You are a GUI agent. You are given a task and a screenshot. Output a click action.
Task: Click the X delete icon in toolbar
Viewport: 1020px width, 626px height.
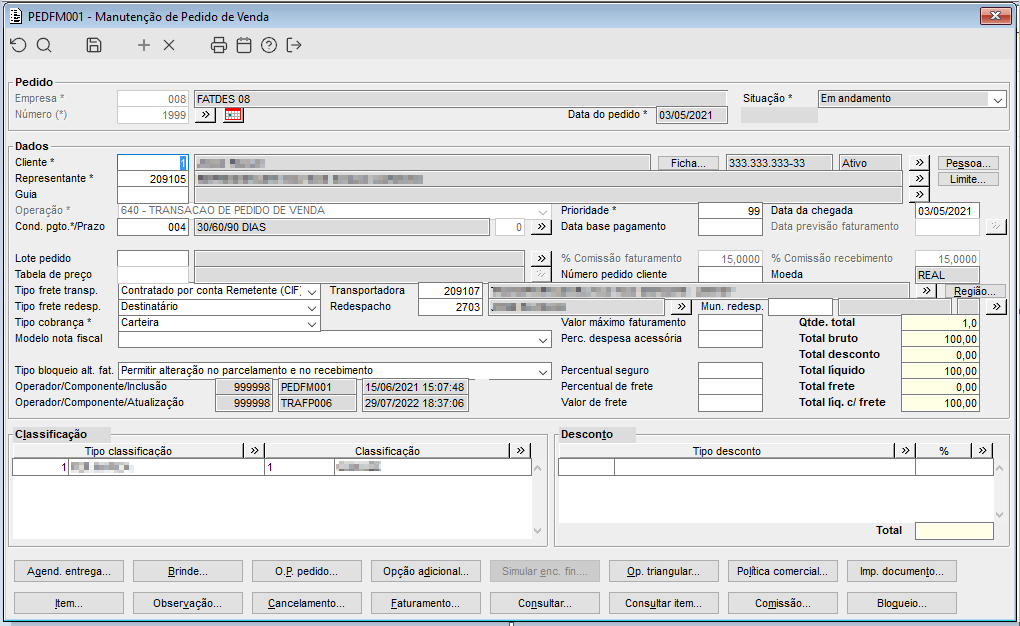(x=169, y=45)
